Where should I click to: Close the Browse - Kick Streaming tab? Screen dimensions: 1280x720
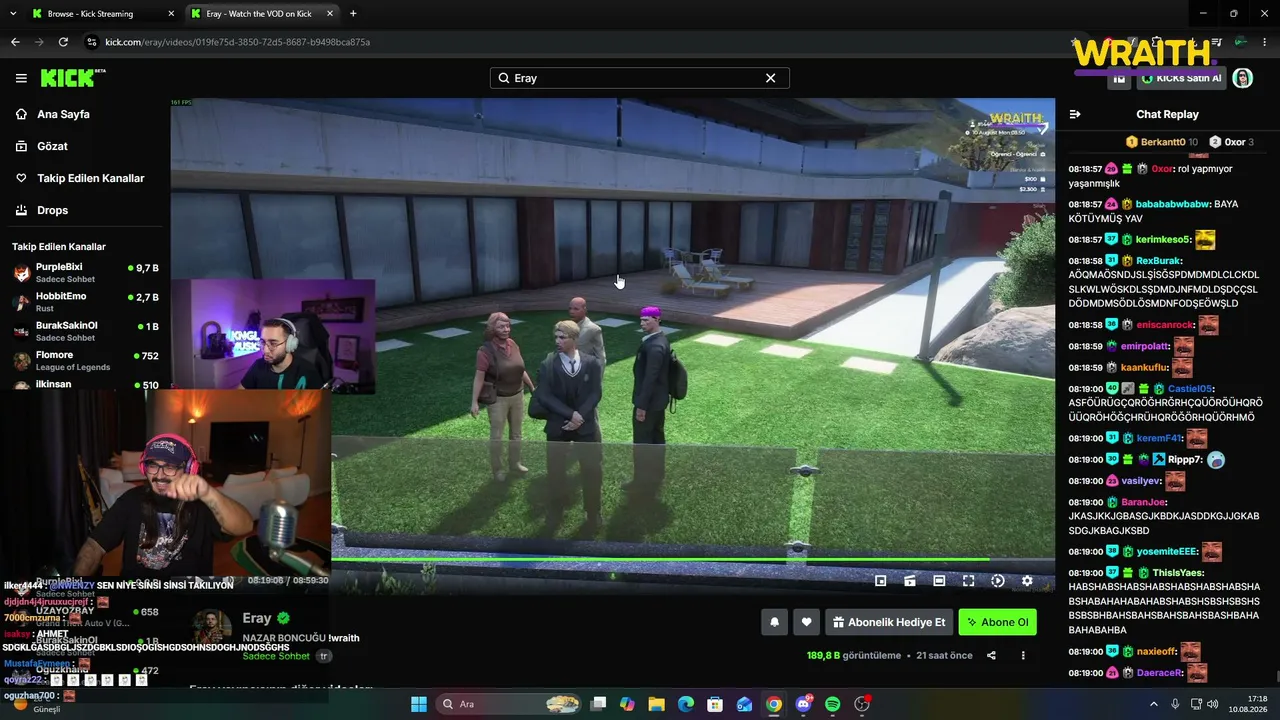click(171, 14)
